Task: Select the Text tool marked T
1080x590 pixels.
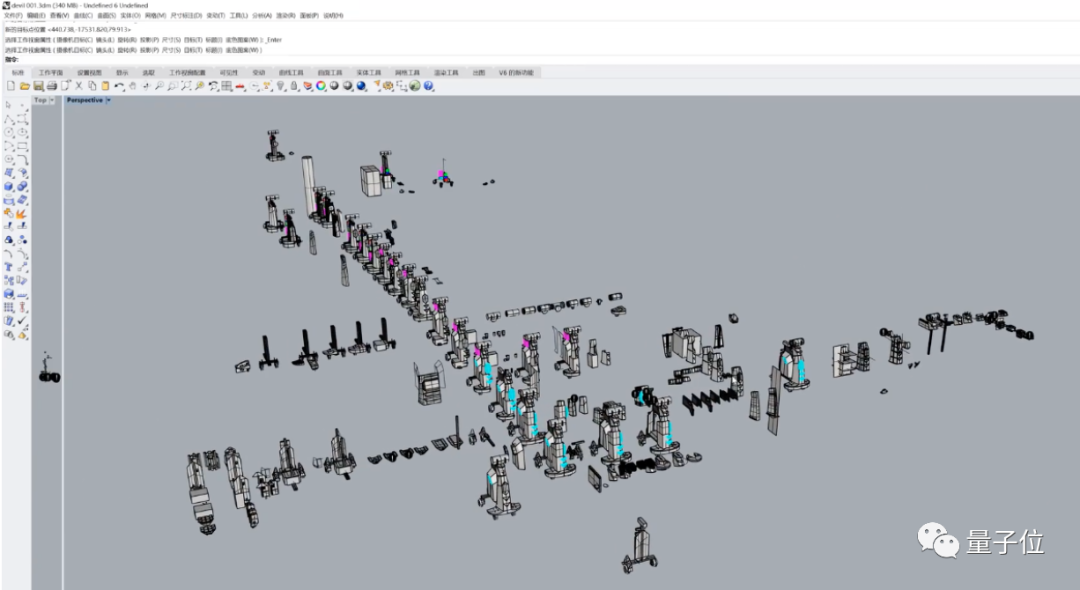Action: (x=8, y=267)
